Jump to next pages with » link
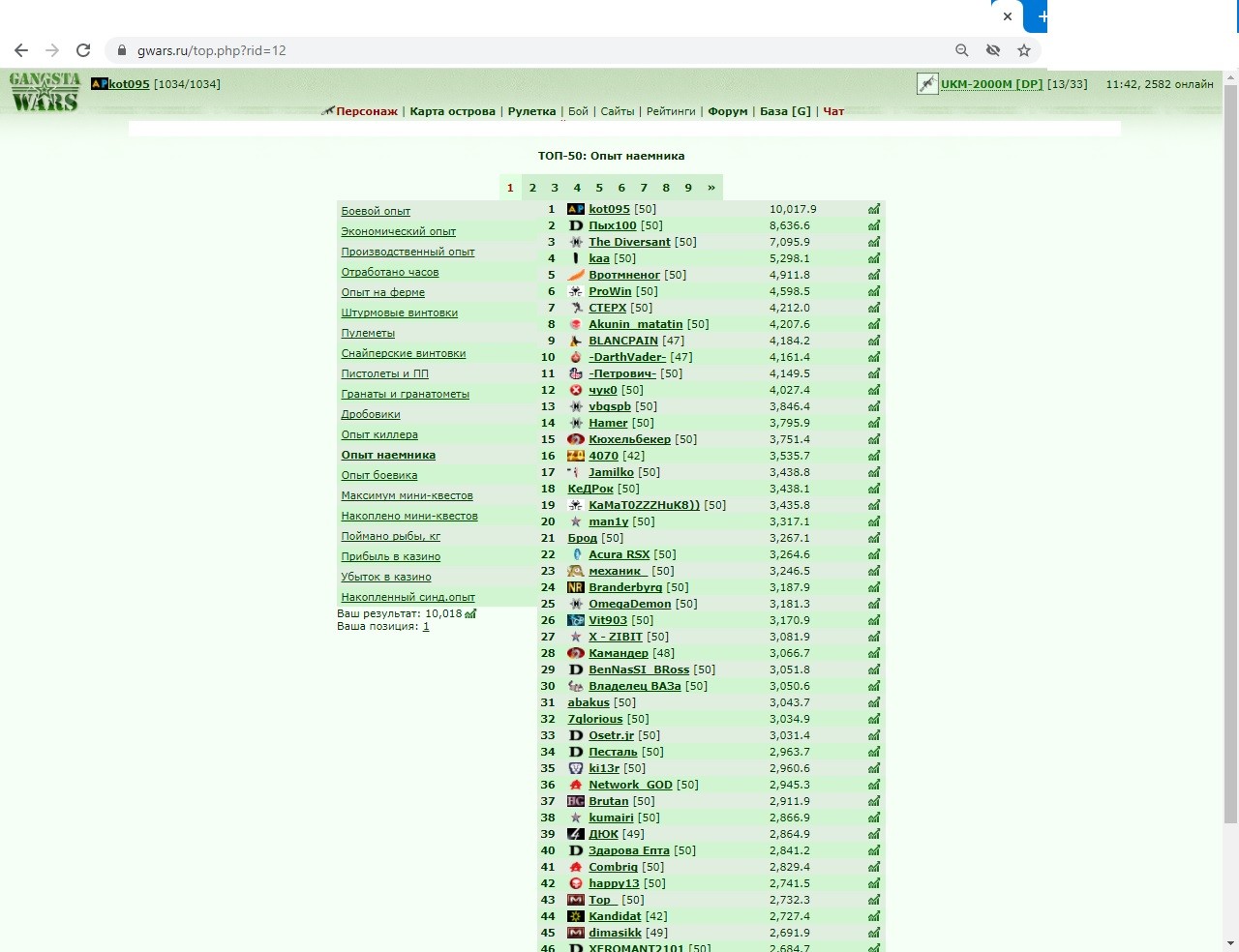Image resolution: width=1239 pixels, height=952 pixels. [711, 188]
